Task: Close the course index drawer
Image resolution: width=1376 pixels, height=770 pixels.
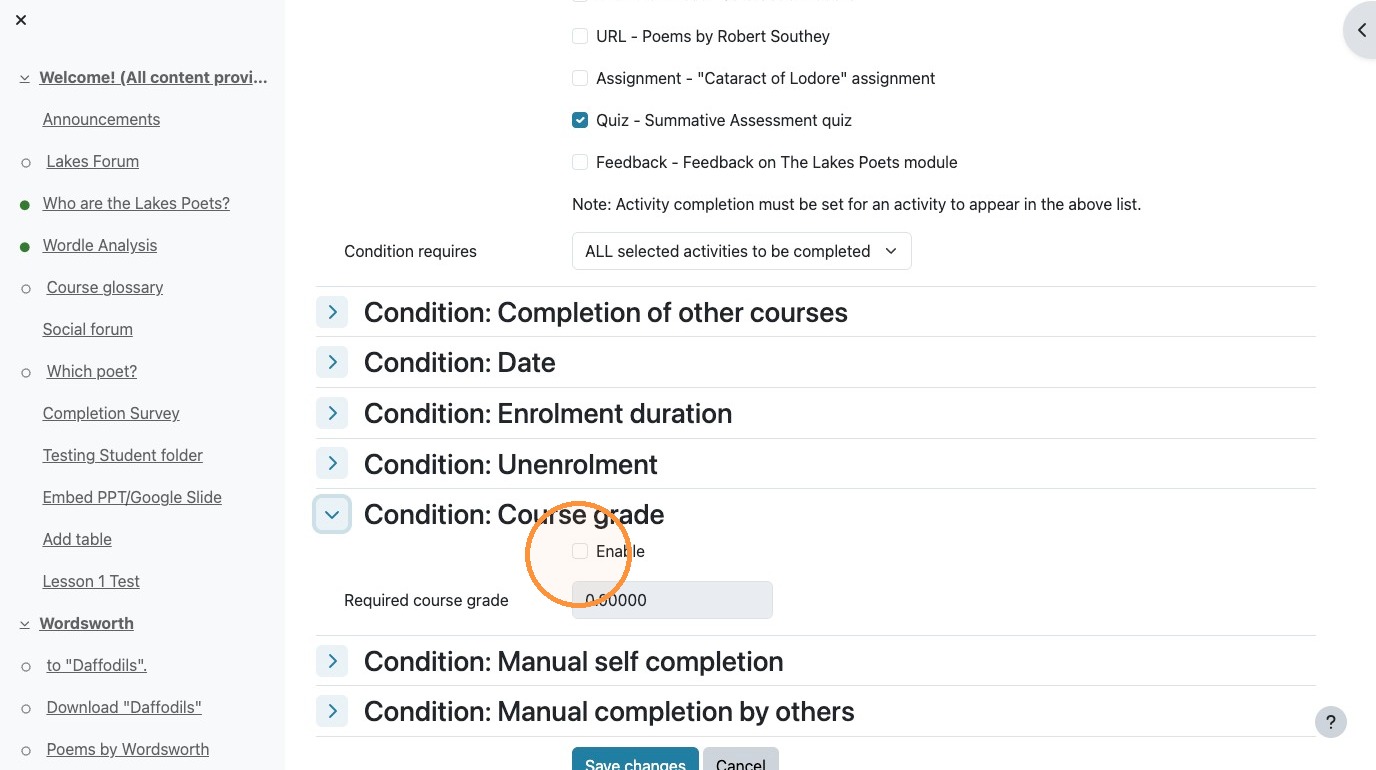Action: click(21, 20)
